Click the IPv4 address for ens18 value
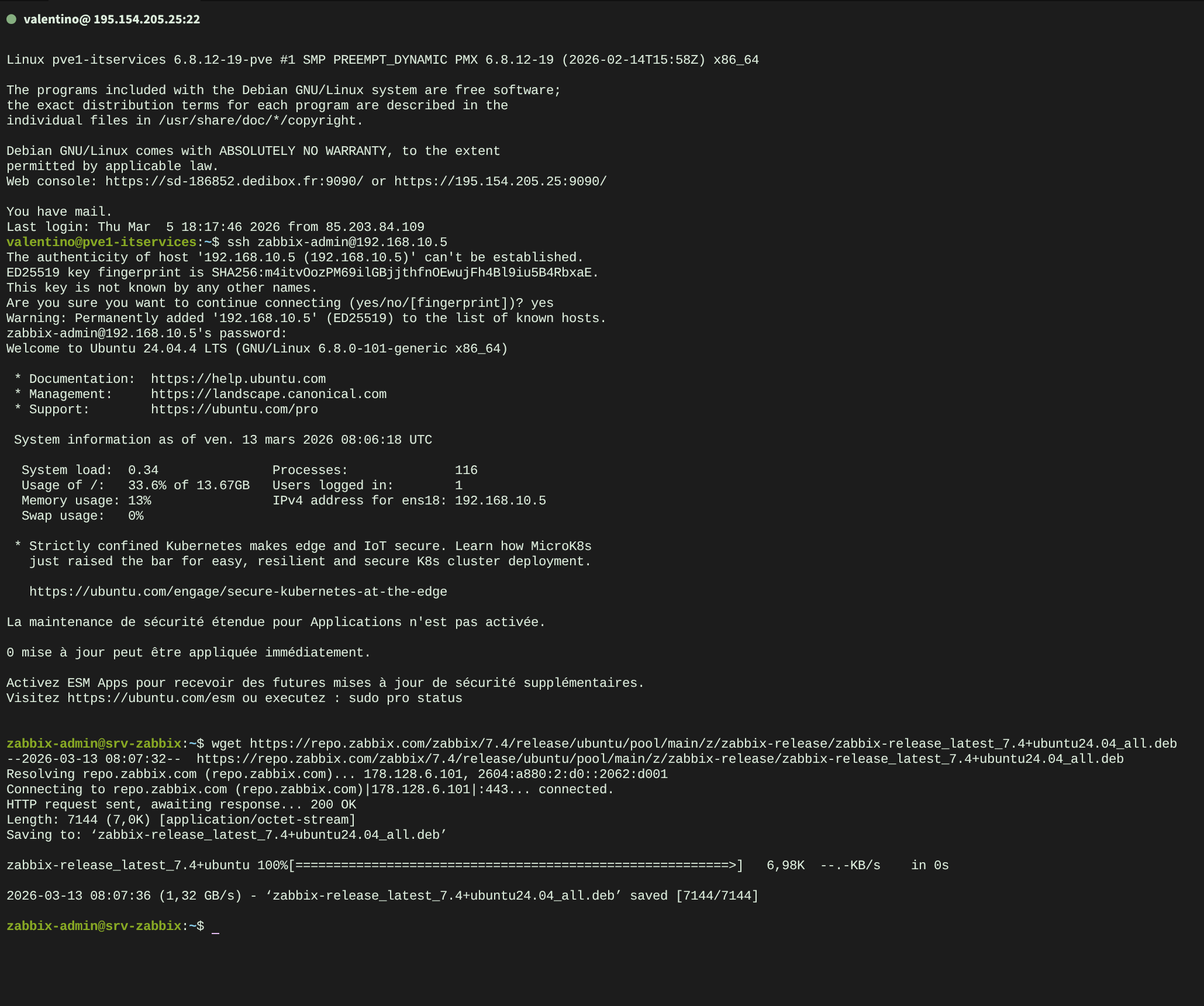1204x1006 pixels. 500,500
